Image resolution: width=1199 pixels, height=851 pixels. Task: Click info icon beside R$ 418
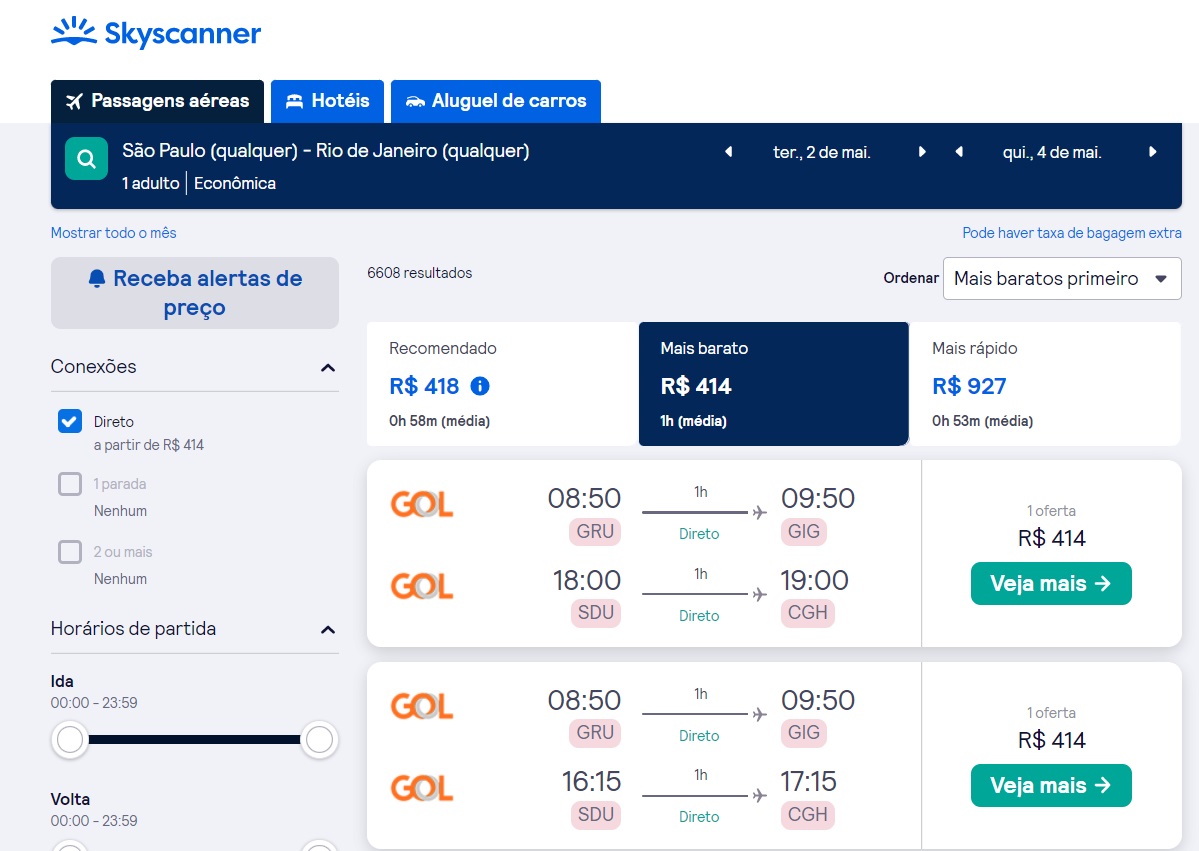tap(480, 386)
